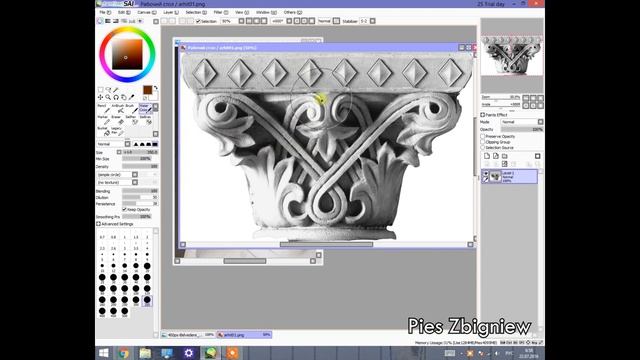Expand Advanced Settings section

(x=98, y=224)
